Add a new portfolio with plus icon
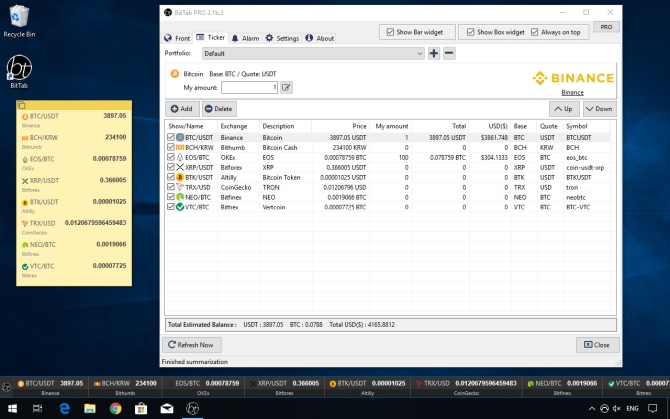The image size is (670, 419). point(434,53)
